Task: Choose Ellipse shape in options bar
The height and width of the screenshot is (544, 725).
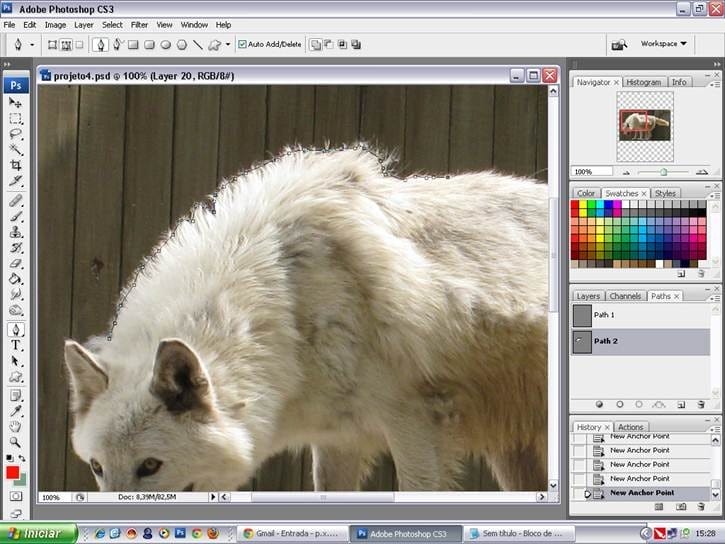Action: click(x=165, y=44)
